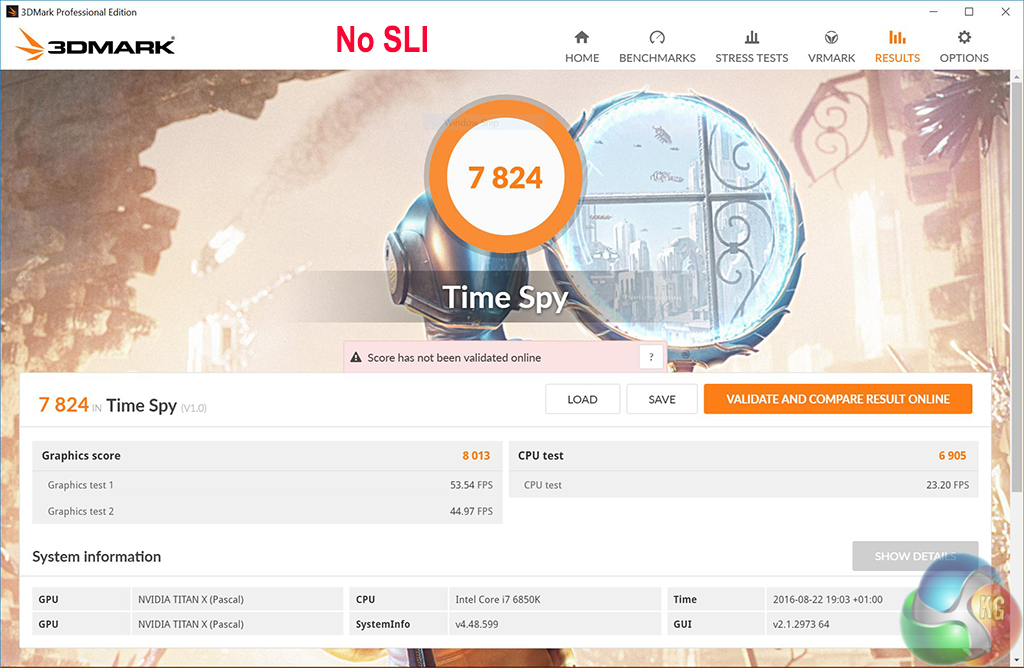
Task: Click the 3DMark logo
Action: [95, 44]
